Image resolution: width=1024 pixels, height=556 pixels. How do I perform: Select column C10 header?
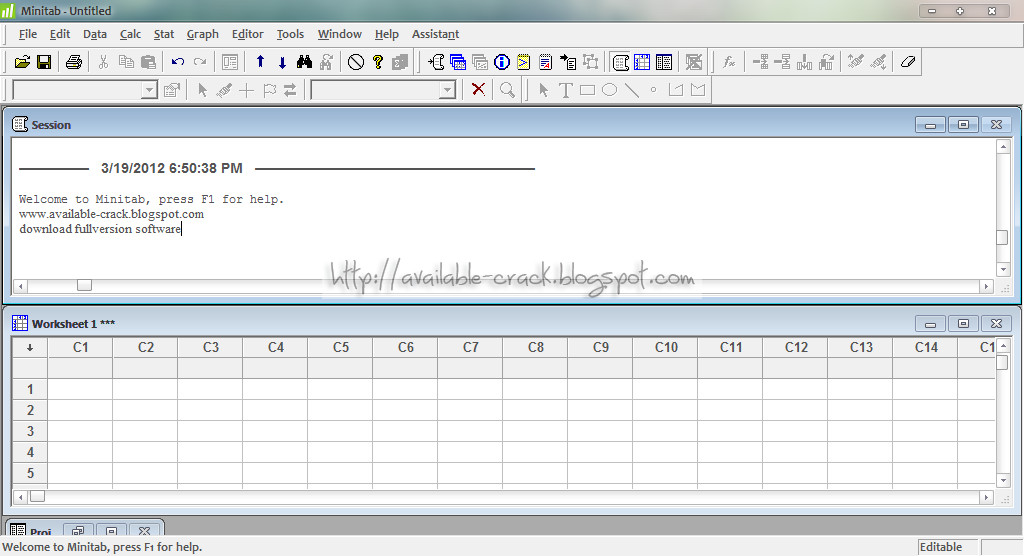[665, 348]
